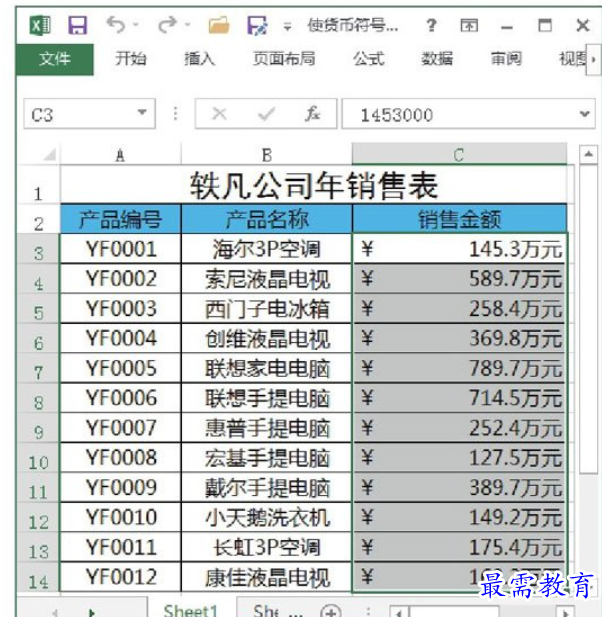This screenshot has width=602, height=617.
Task: Save the workbook with the floppy icon
Action: tap(78, 26)
